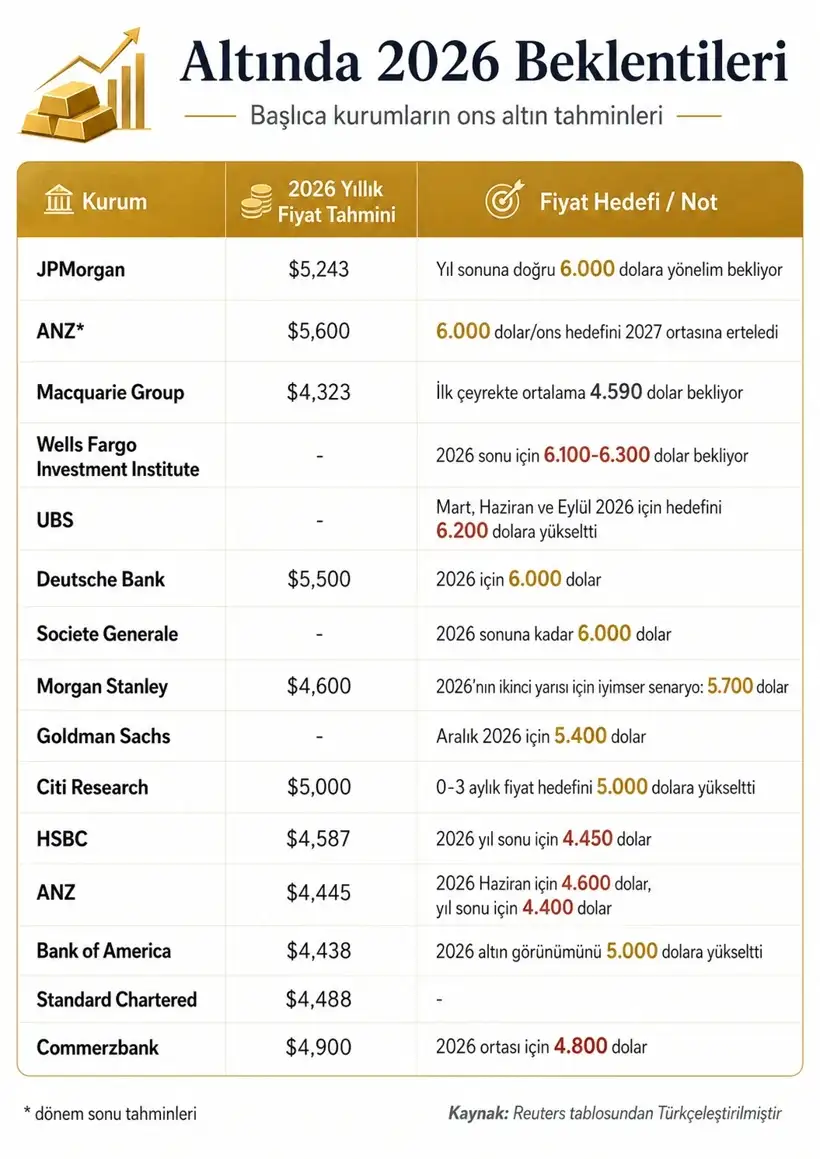Click Wells Fargo Investment Institute name
Image resolution: width=820 pixels, height=1159 pixels.
coord(118,456)
